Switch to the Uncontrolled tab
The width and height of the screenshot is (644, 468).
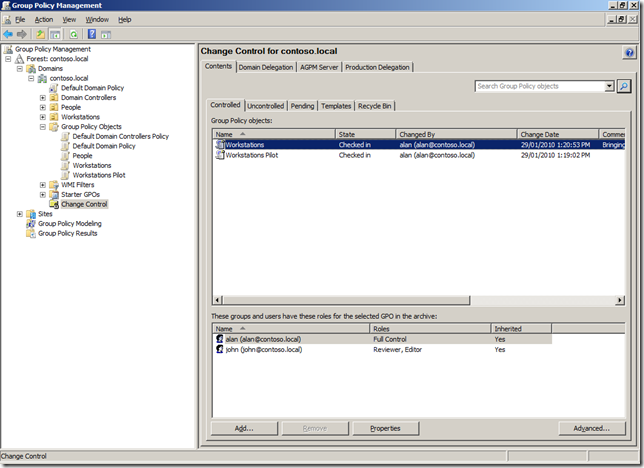[266, 105]
